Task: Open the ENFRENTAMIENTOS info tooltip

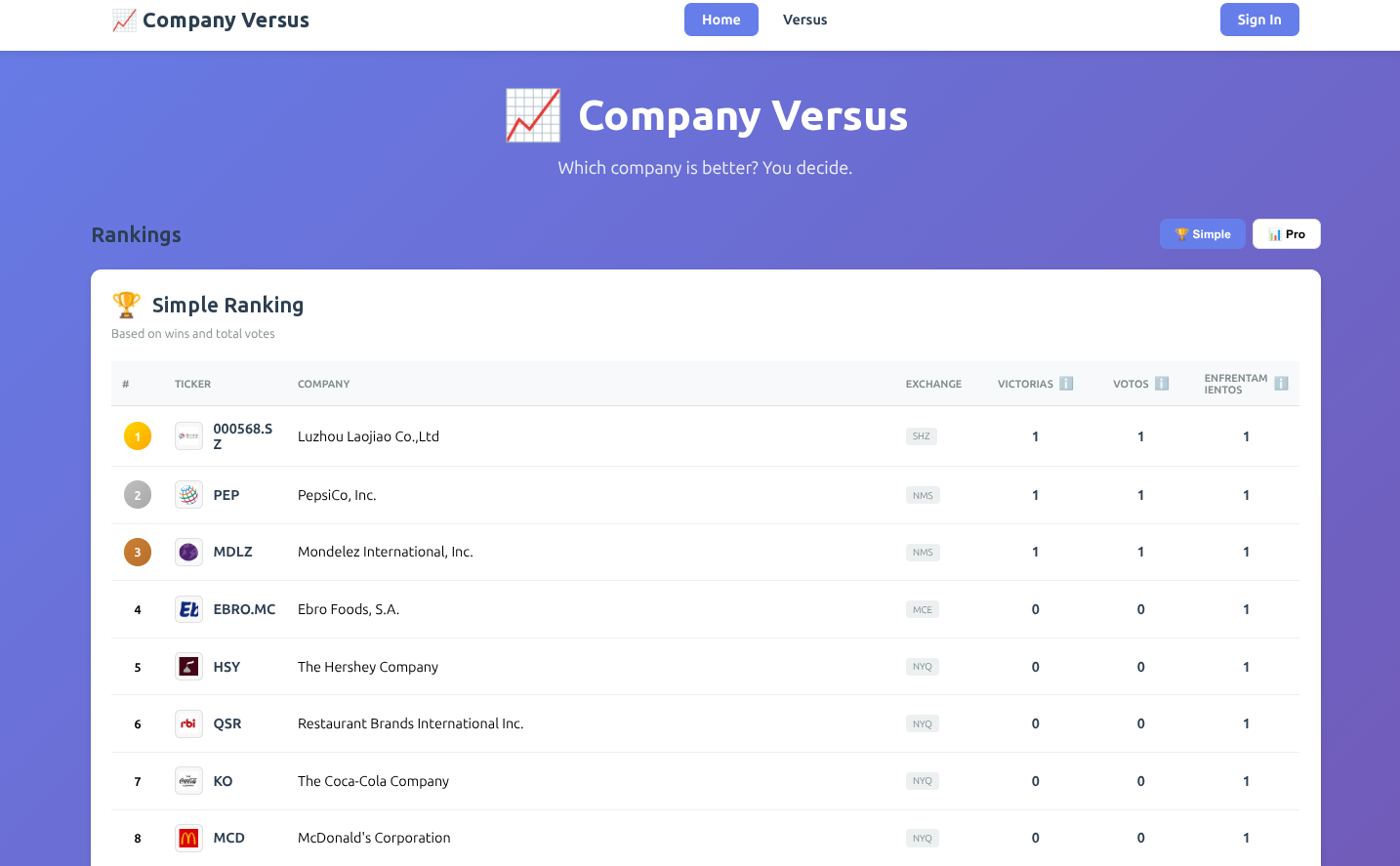Action: click(x=1281, y=383)
